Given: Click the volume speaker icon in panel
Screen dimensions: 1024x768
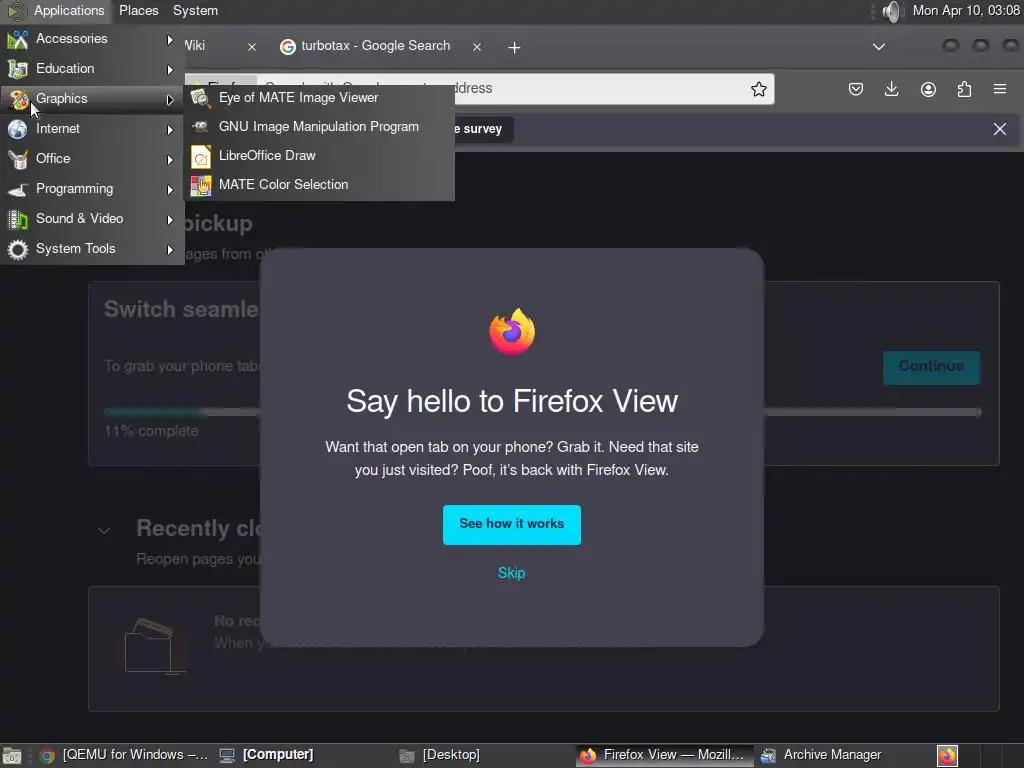Looking at the screenshot, I should pyautogui.click(x=891, y=11).
